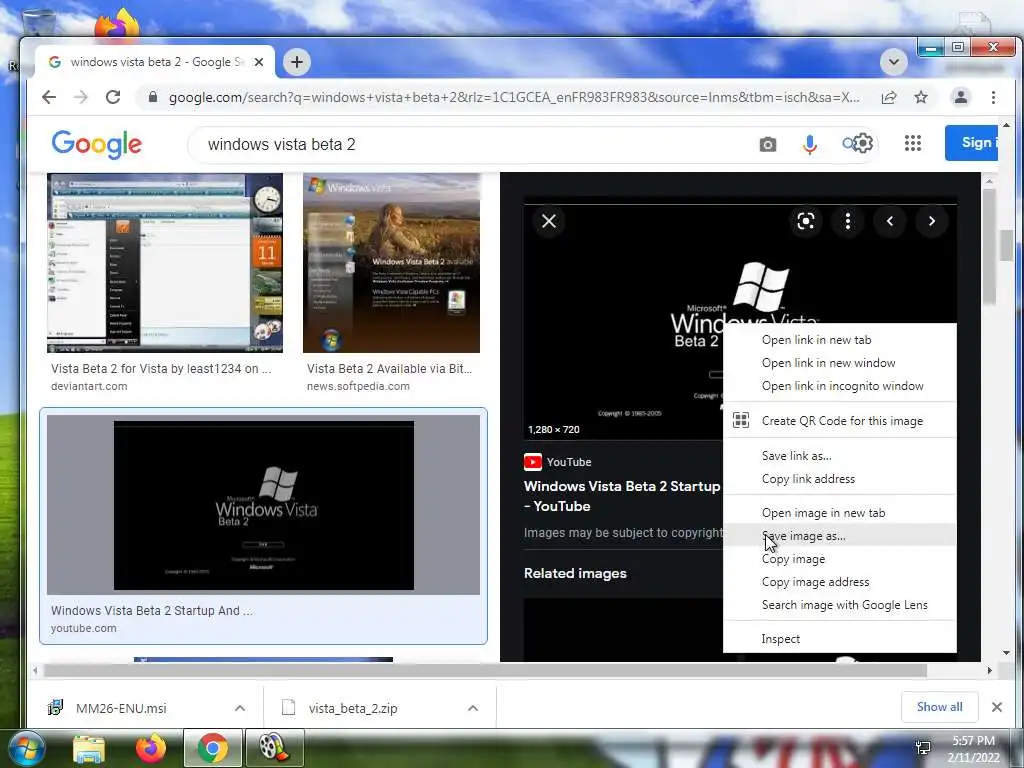Open the tab search dropdown chevron
This screenshot has width=1024, height=768.
[x=893, y=63]
